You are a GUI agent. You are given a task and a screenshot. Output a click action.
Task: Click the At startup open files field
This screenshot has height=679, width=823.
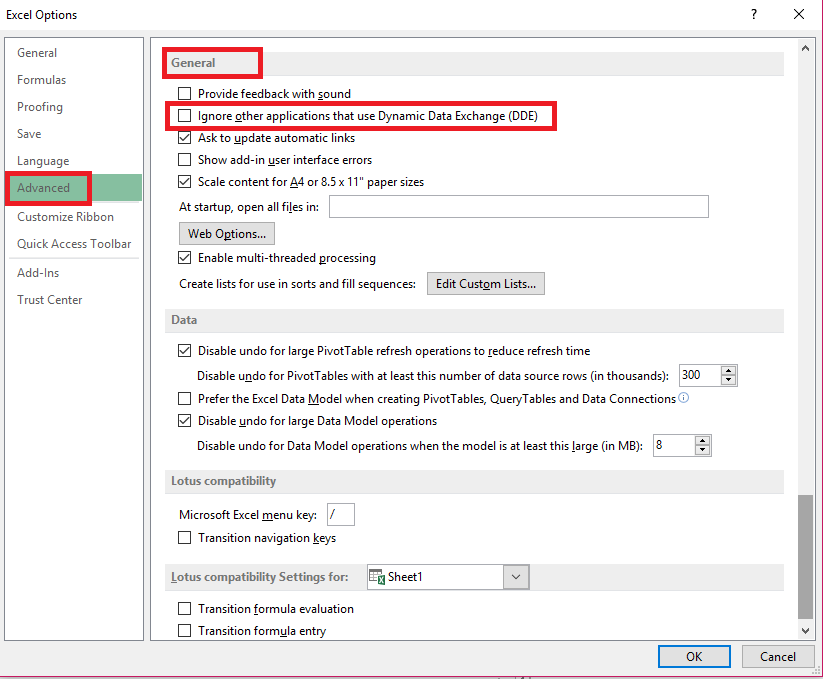click(x=519, y=207)
